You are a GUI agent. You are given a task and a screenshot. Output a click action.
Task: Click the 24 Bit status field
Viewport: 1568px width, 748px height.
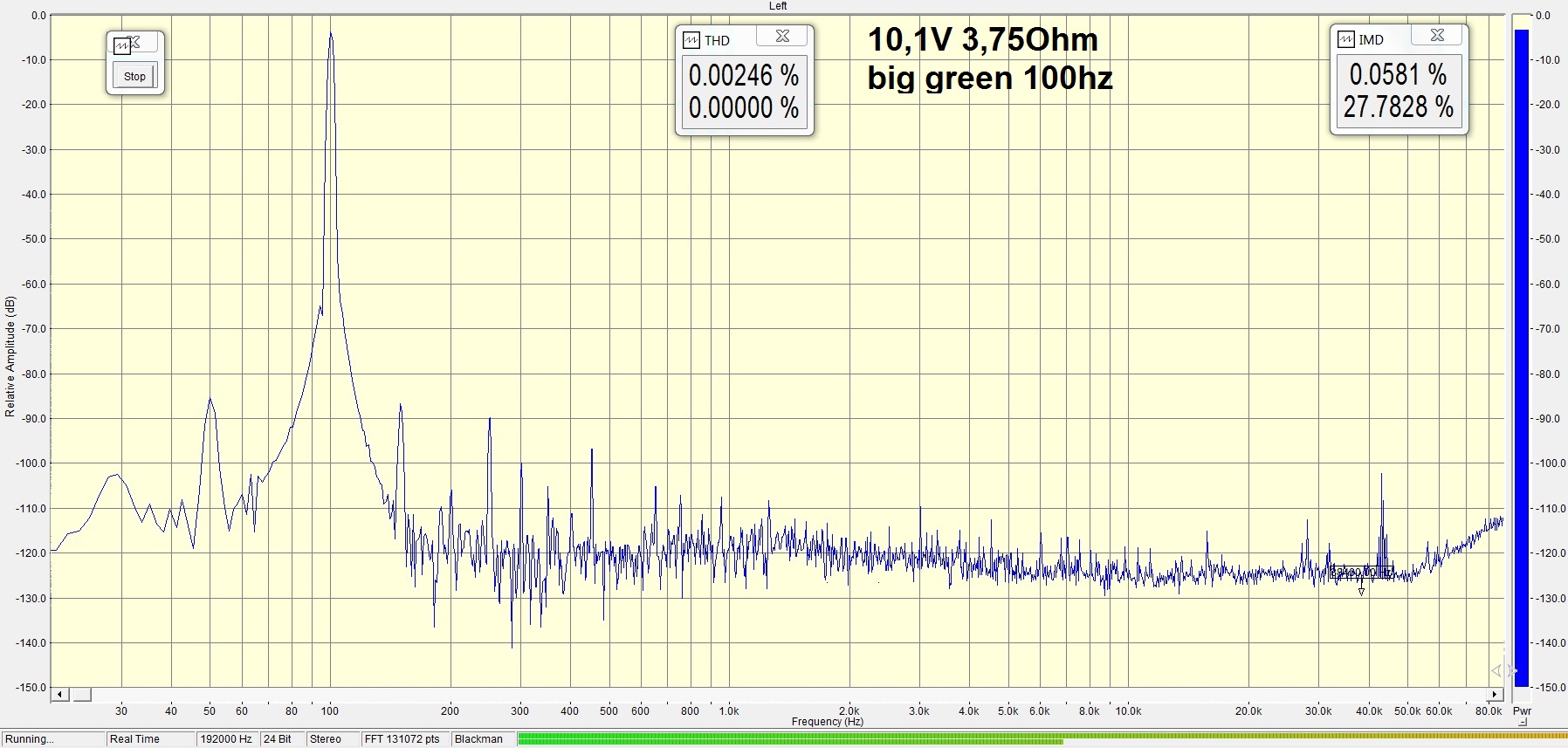[282, 739]
